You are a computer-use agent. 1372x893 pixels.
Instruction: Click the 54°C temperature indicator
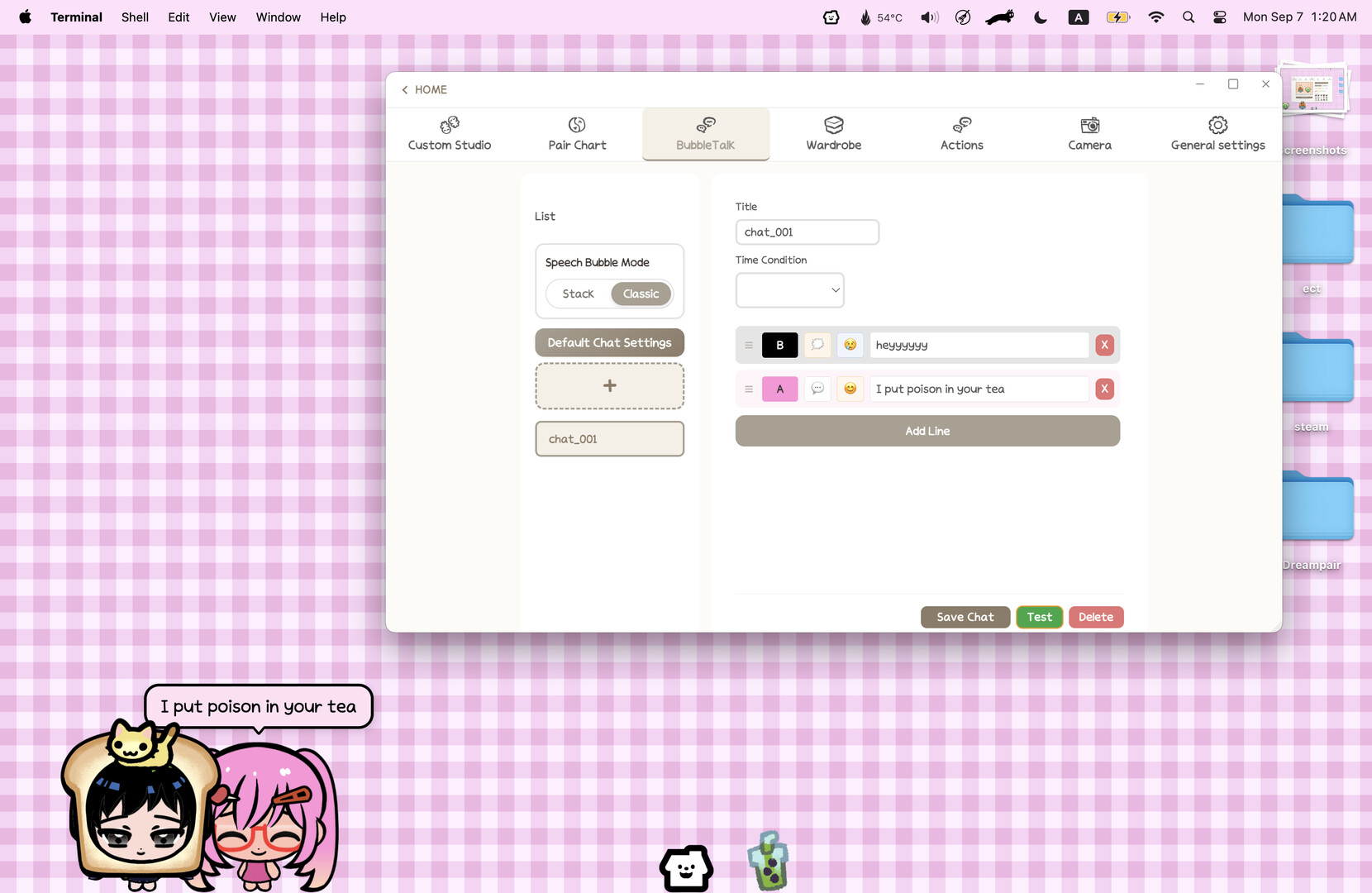882,17
